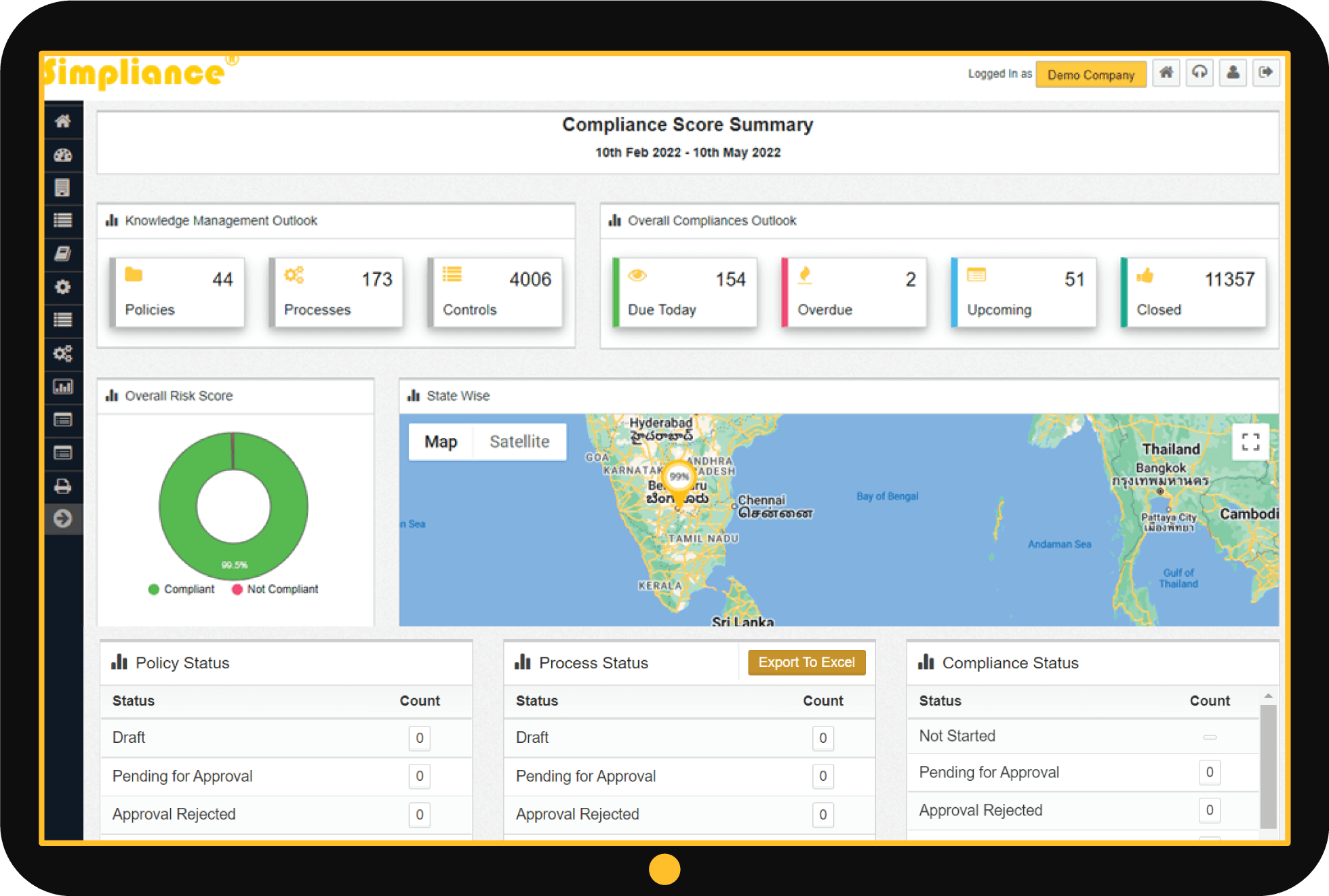
Task: Open the dashboard gauge sidebar icon
Action: coord(63,155)
